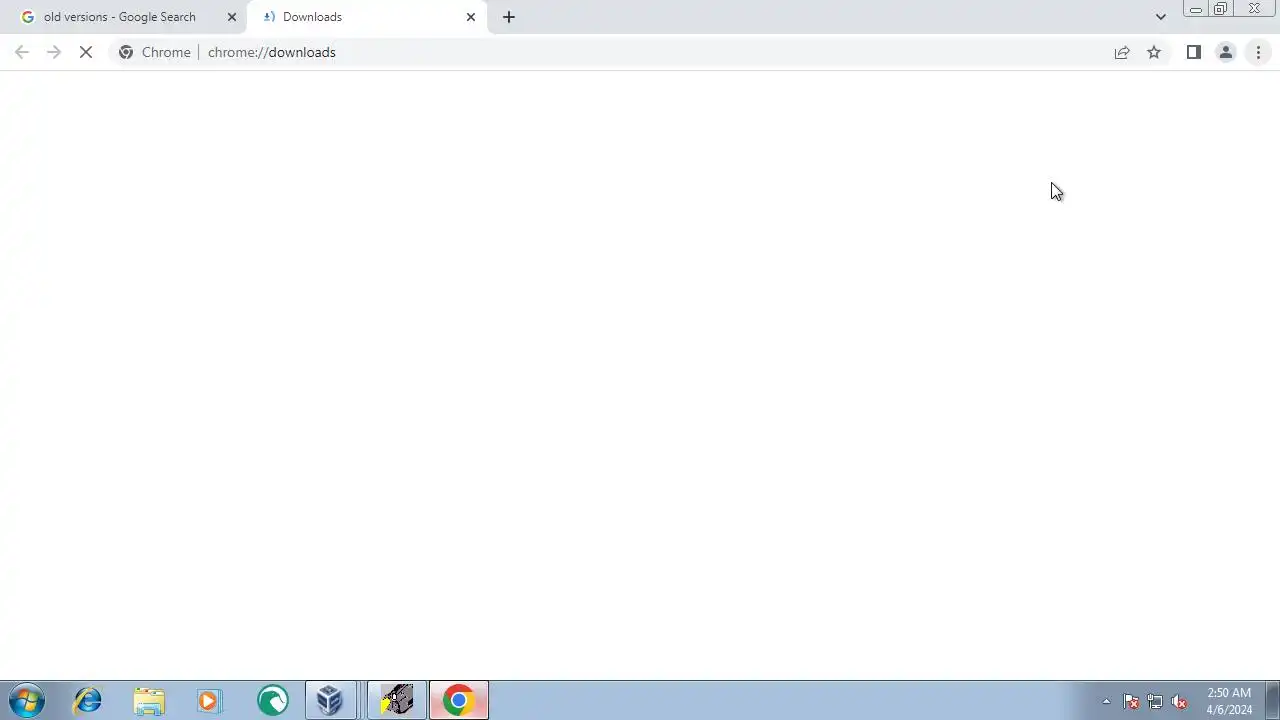
Task: Bookmark this page with star icon
Action: (1154, 52)
